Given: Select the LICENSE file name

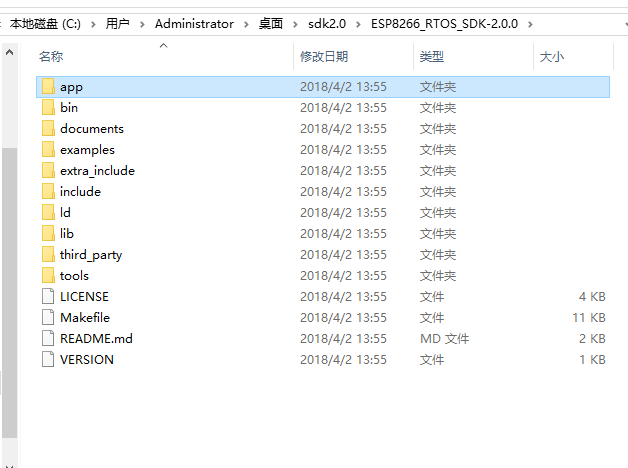Looking at the screenshot, I should tap(84, 297).
